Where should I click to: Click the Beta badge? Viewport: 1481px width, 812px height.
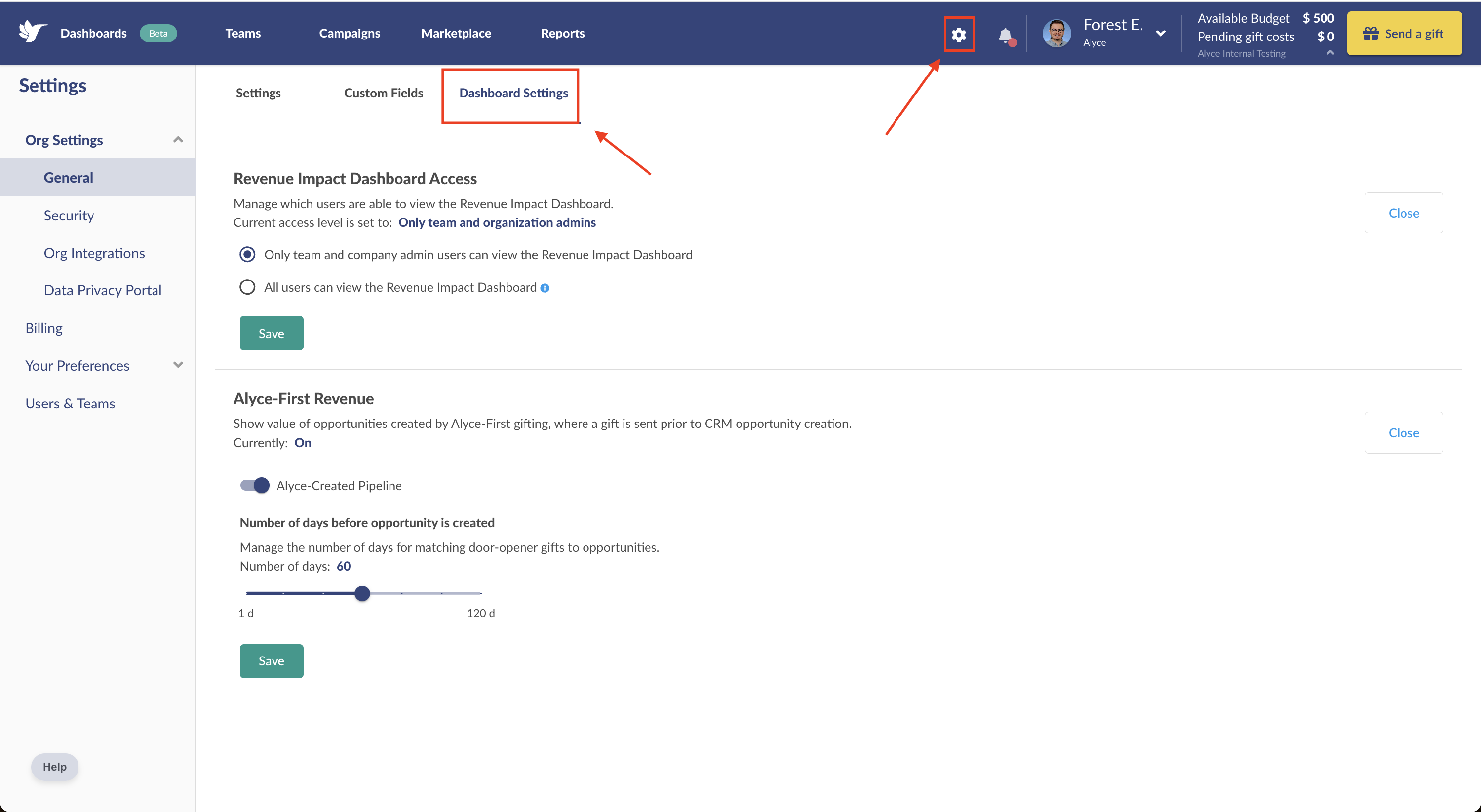coord(158,34)
